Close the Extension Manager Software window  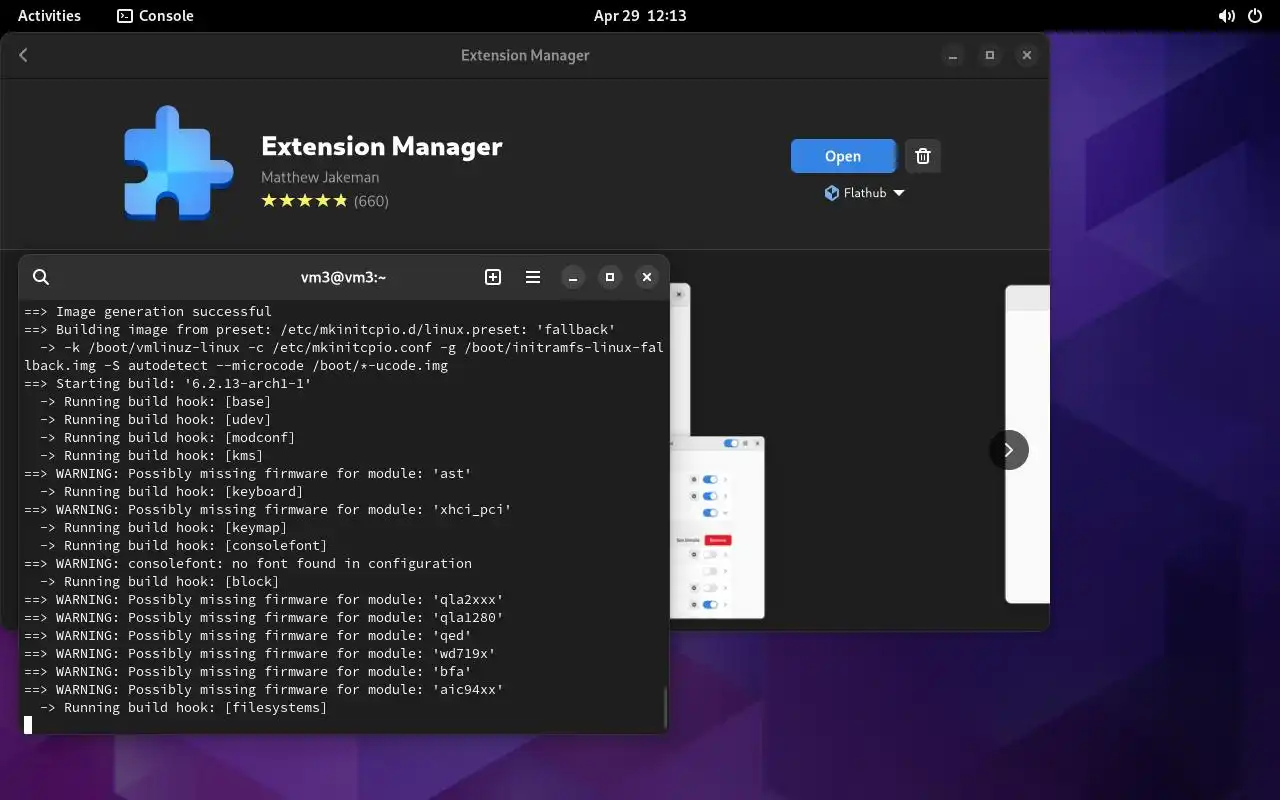click(1026, 55)
